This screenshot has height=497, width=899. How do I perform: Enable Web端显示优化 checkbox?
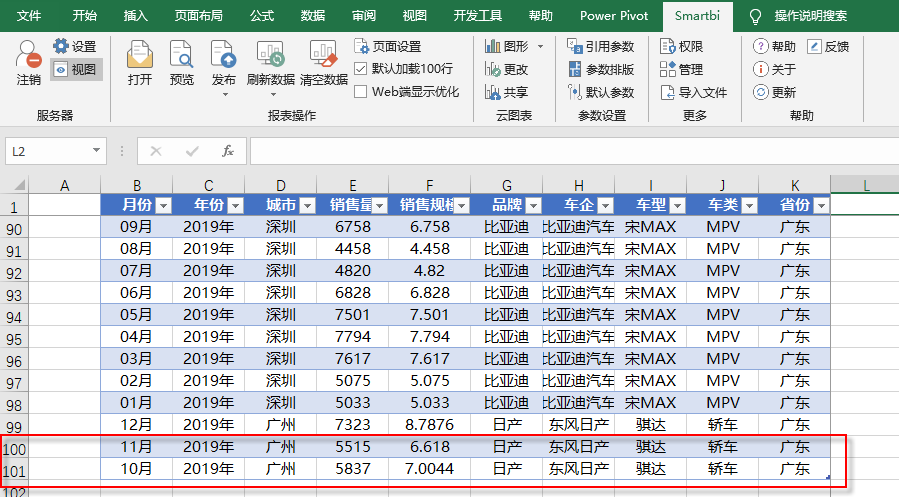361,92
